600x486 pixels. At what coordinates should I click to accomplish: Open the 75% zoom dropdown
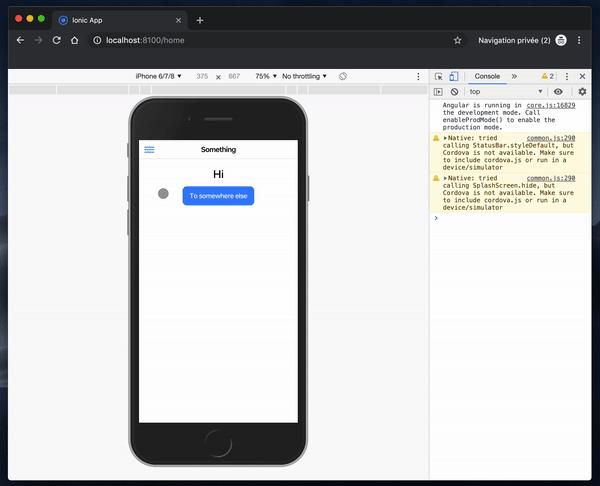[x=265, y=76]
